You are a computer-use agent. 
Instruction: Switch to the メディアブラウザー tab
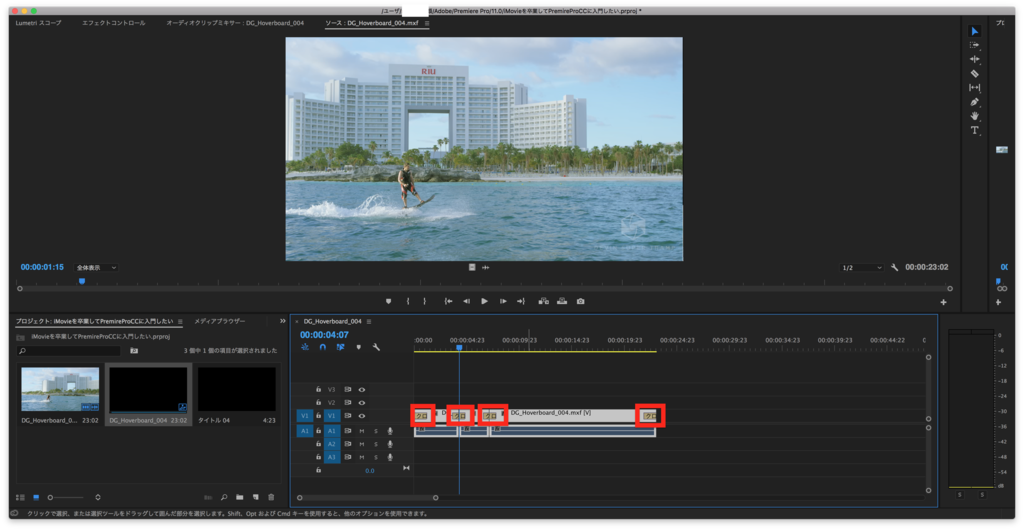pyautogui.click(x=220, y=322)
